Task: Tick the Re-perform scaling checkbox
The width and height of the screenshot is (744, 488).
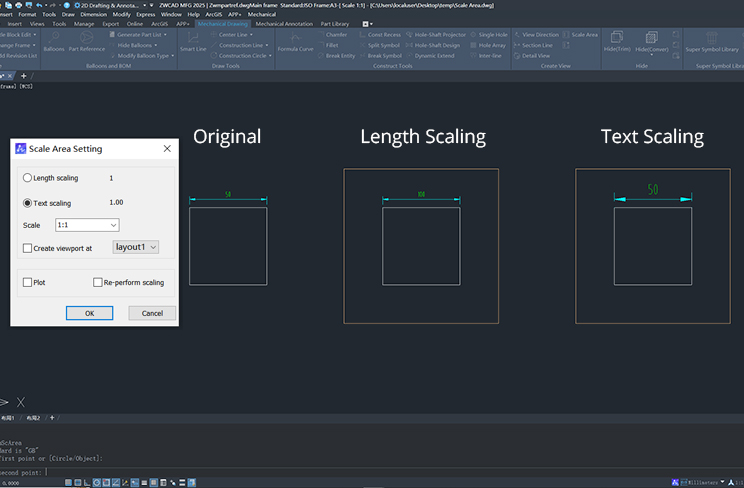Action: (98, 283)
